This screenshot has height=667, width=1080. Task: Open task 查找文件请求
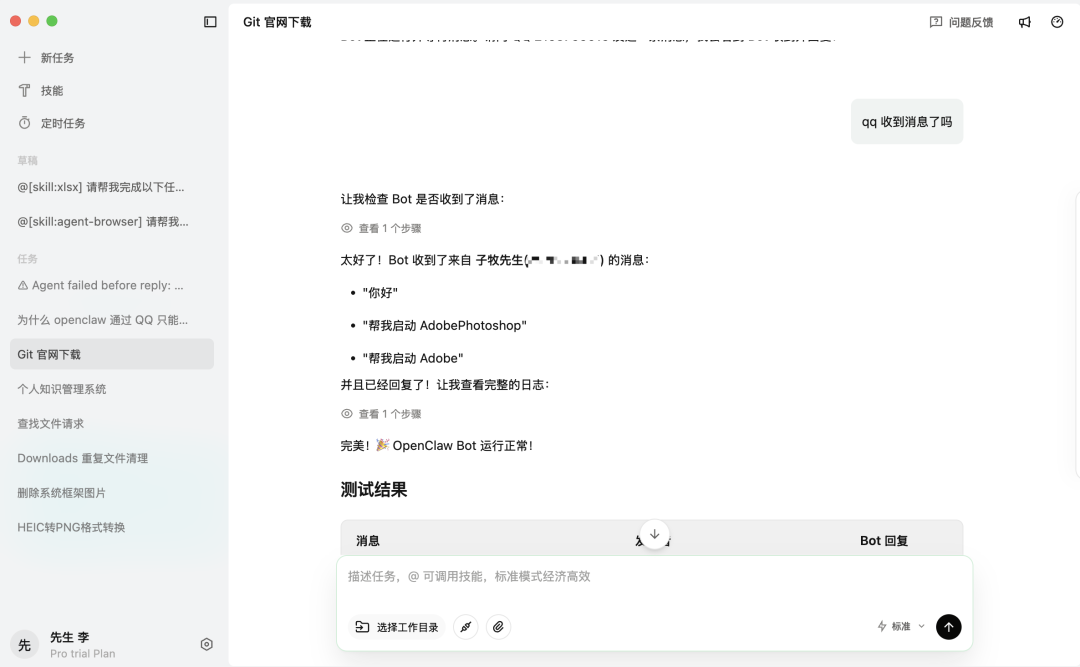[50, 423]
